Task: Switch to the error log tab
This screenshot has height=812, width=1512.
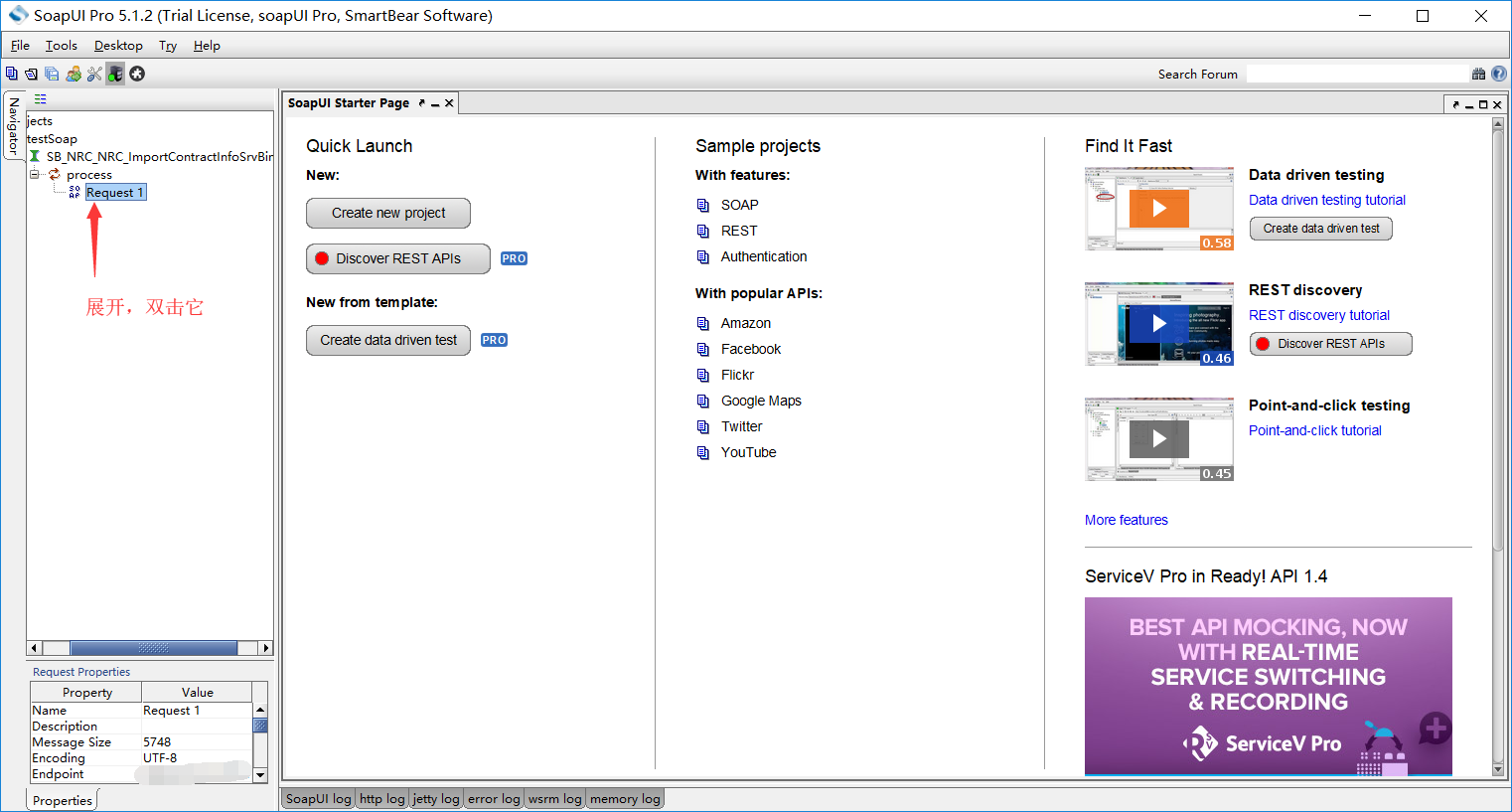Action: tap(494, 799)
